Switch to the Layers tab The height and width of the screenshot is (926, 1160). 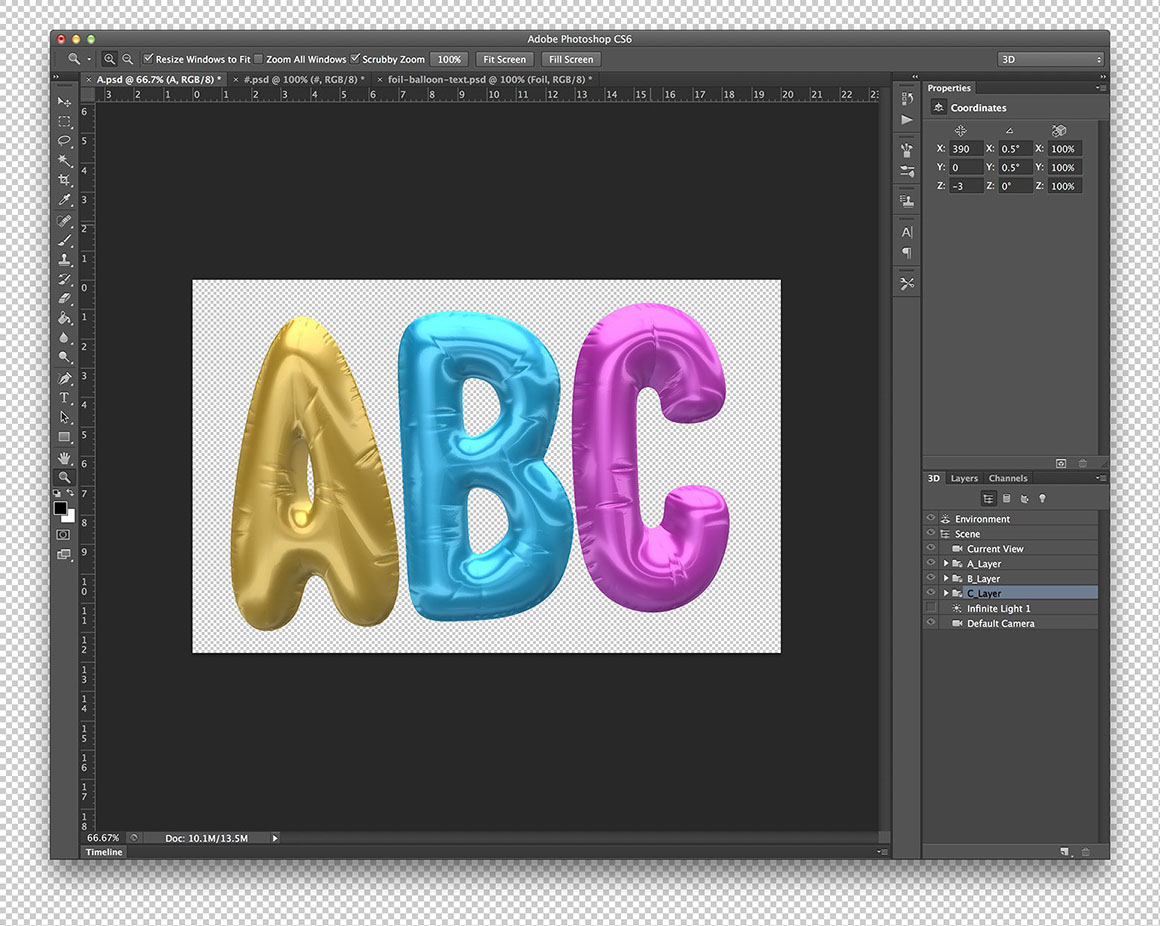tap(964, 478)
